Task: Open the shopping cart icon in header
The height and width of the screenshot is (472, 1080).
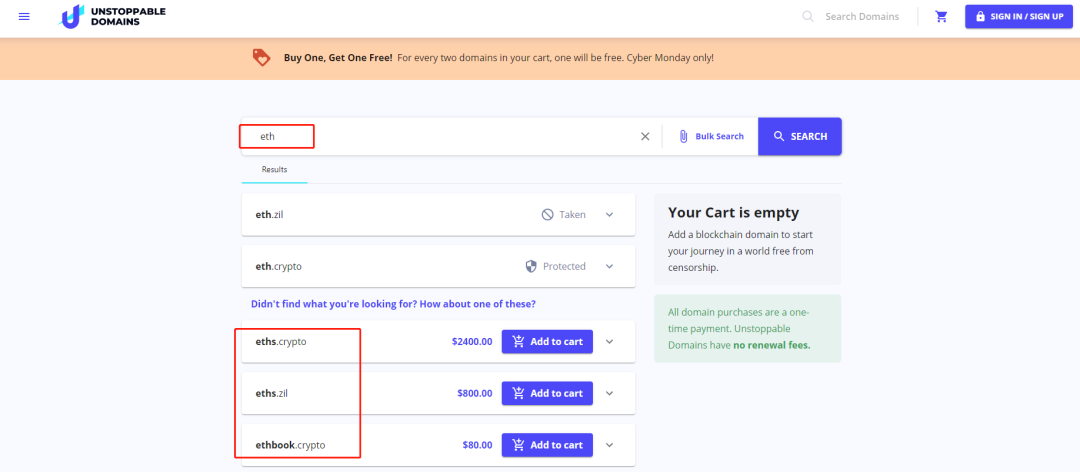Action: coord(941,17)
